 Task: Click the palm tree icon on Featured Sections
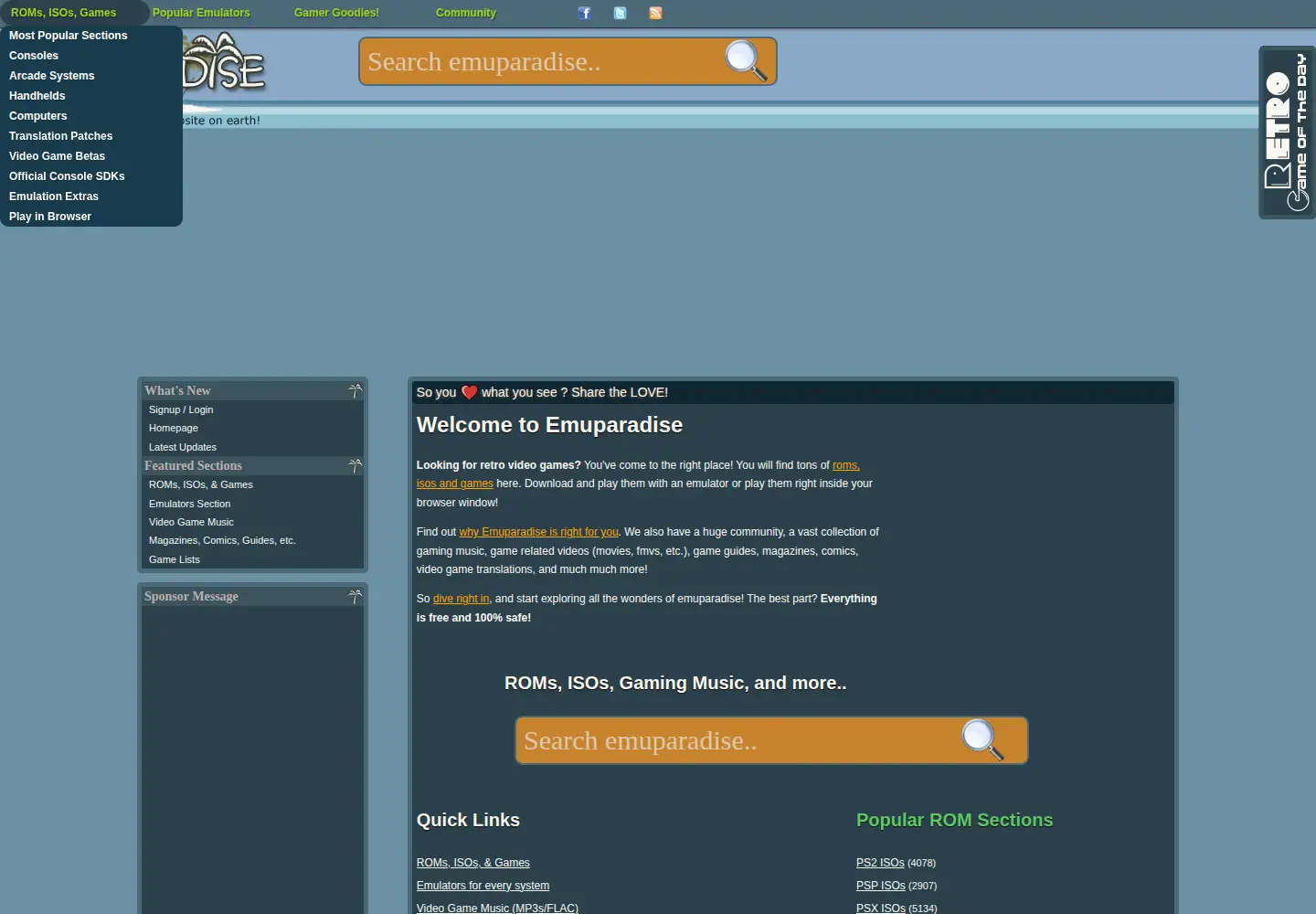pos(356,466)
